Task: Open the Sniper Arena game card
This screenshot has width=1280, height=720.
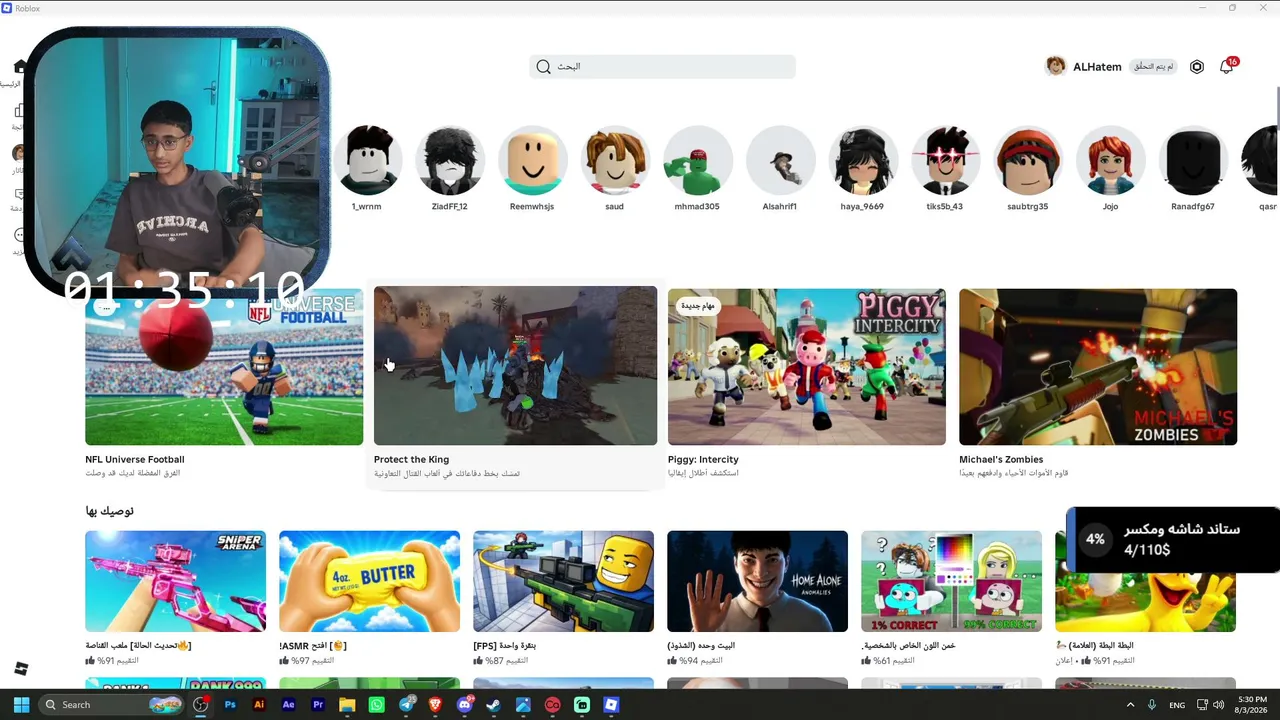Action: pyautogui.click(x=175, y=581)
